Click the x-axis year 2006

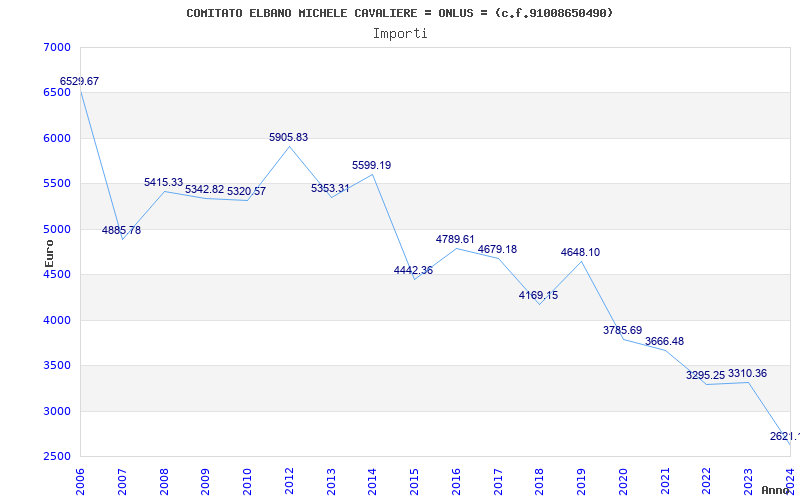coord(80,481)
